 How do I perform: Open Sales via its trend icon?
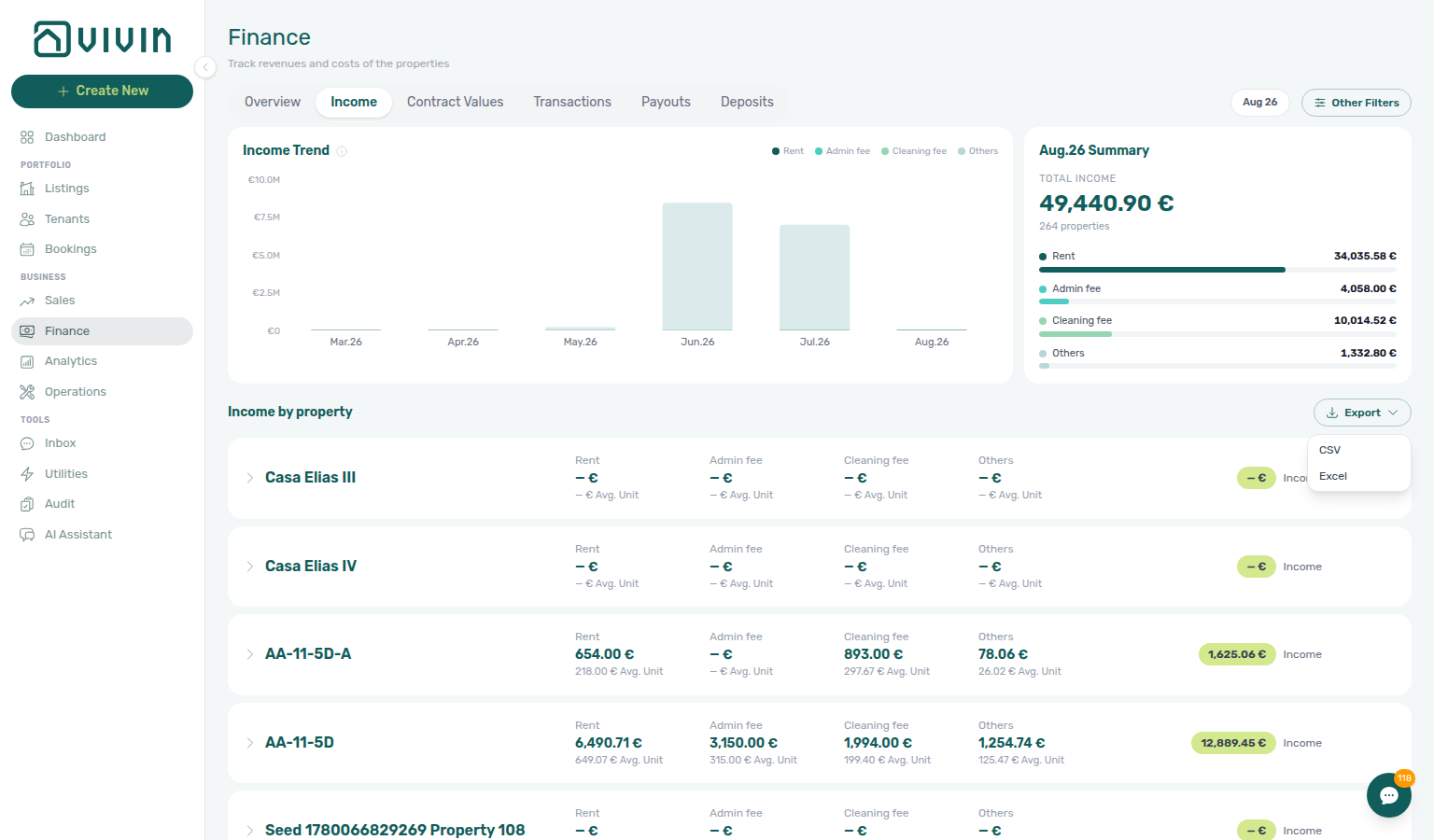pyautogui.click(x=27, y=301)
